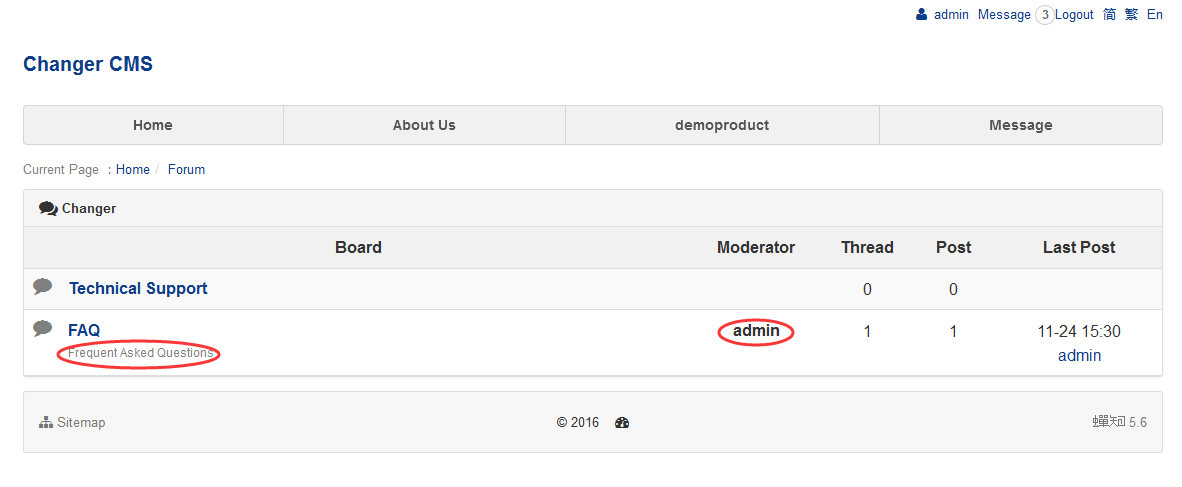Open the last post author admin link
The height and width of the screenshot is (487, 1182).
click(x=1079, y=355)
